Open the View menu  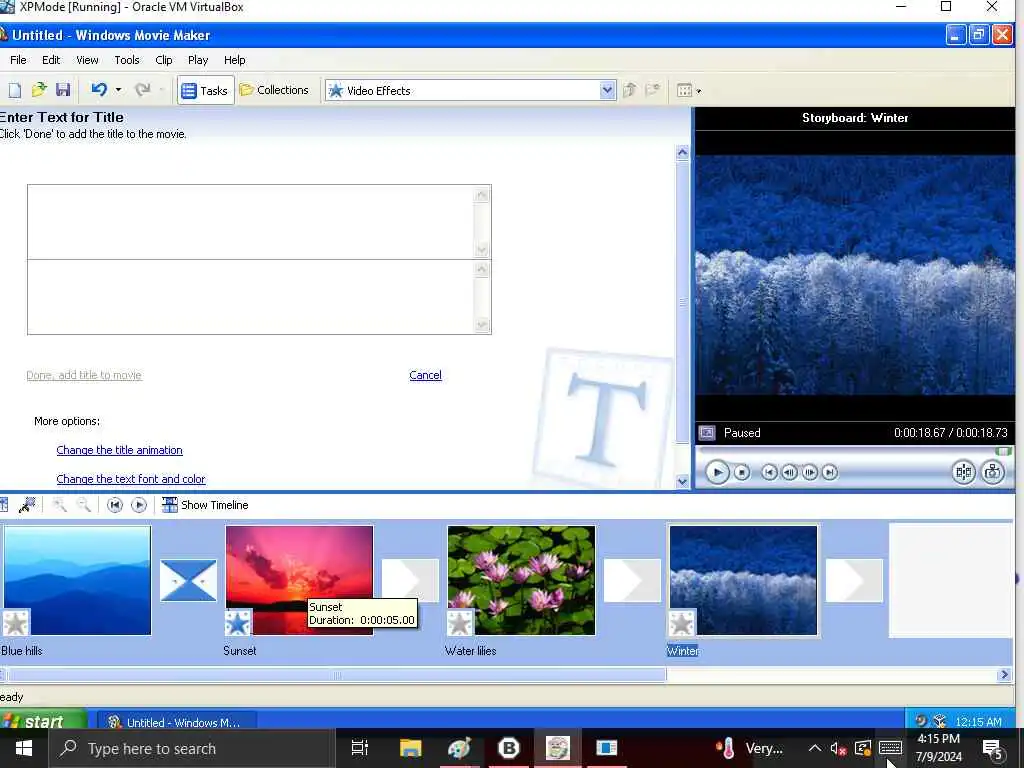coord(87,60)
